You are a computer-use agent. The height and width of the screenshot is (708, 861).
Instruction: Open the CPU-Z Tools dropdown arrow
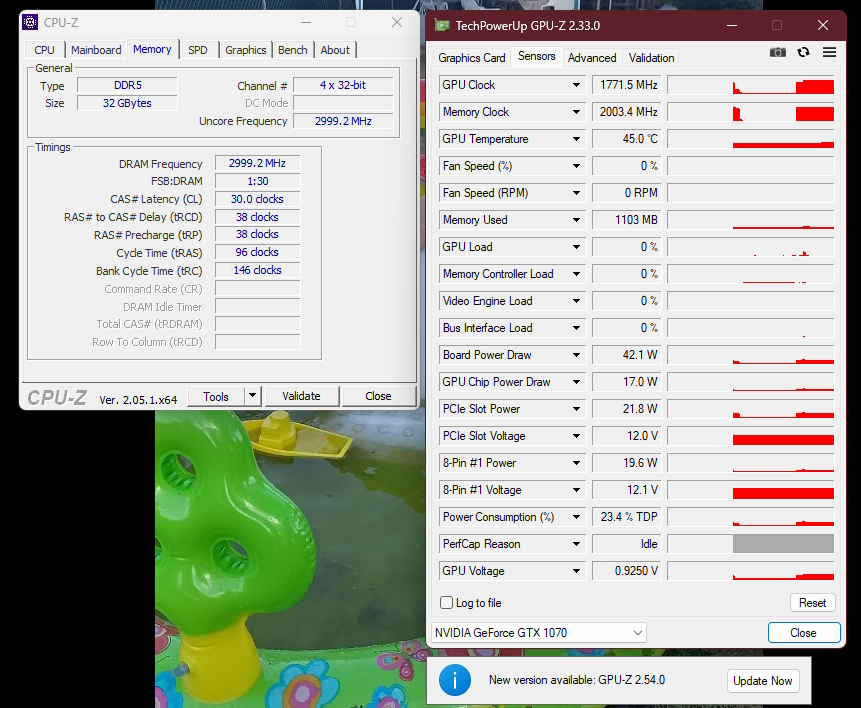(x=252, y=395)
